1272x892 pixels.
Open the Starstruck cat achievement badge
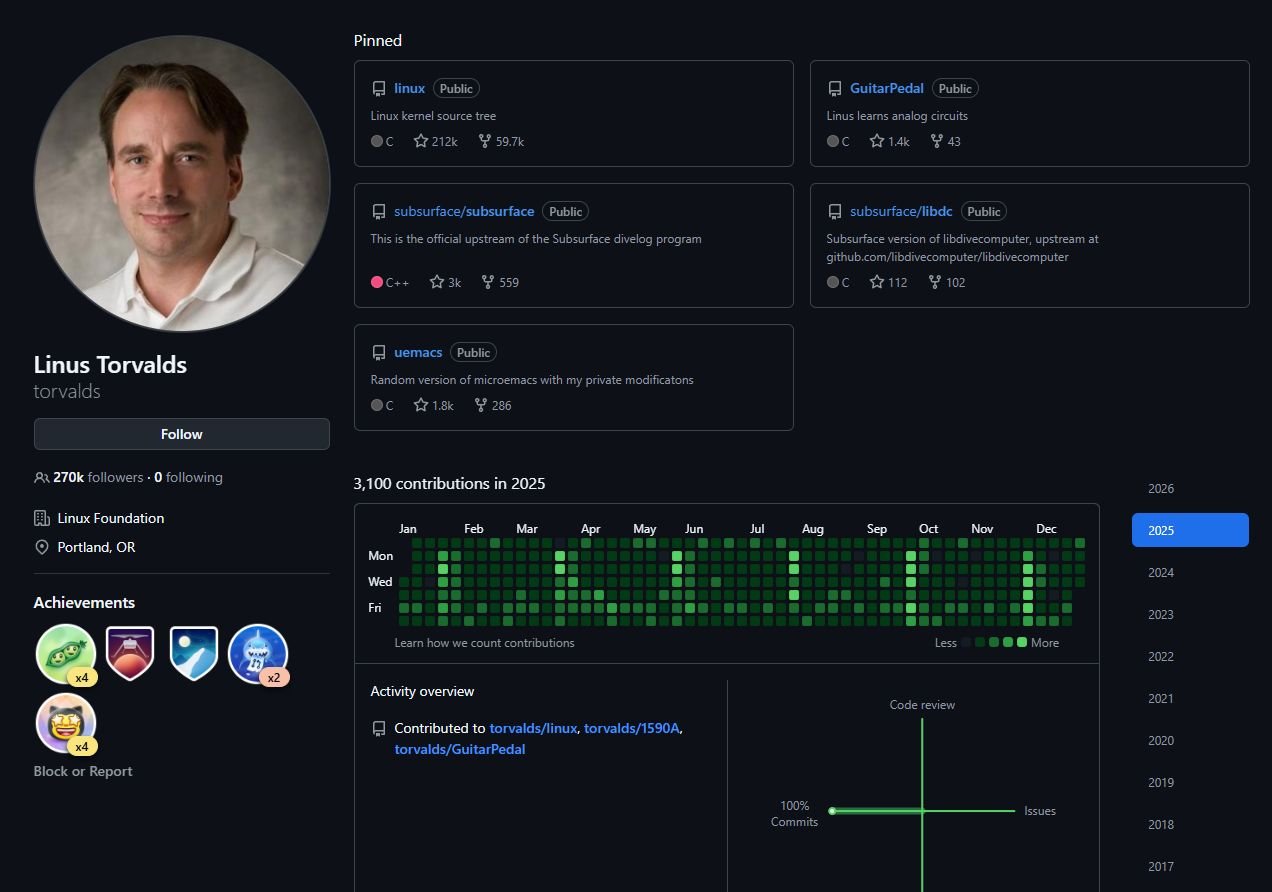click(66, 723)
